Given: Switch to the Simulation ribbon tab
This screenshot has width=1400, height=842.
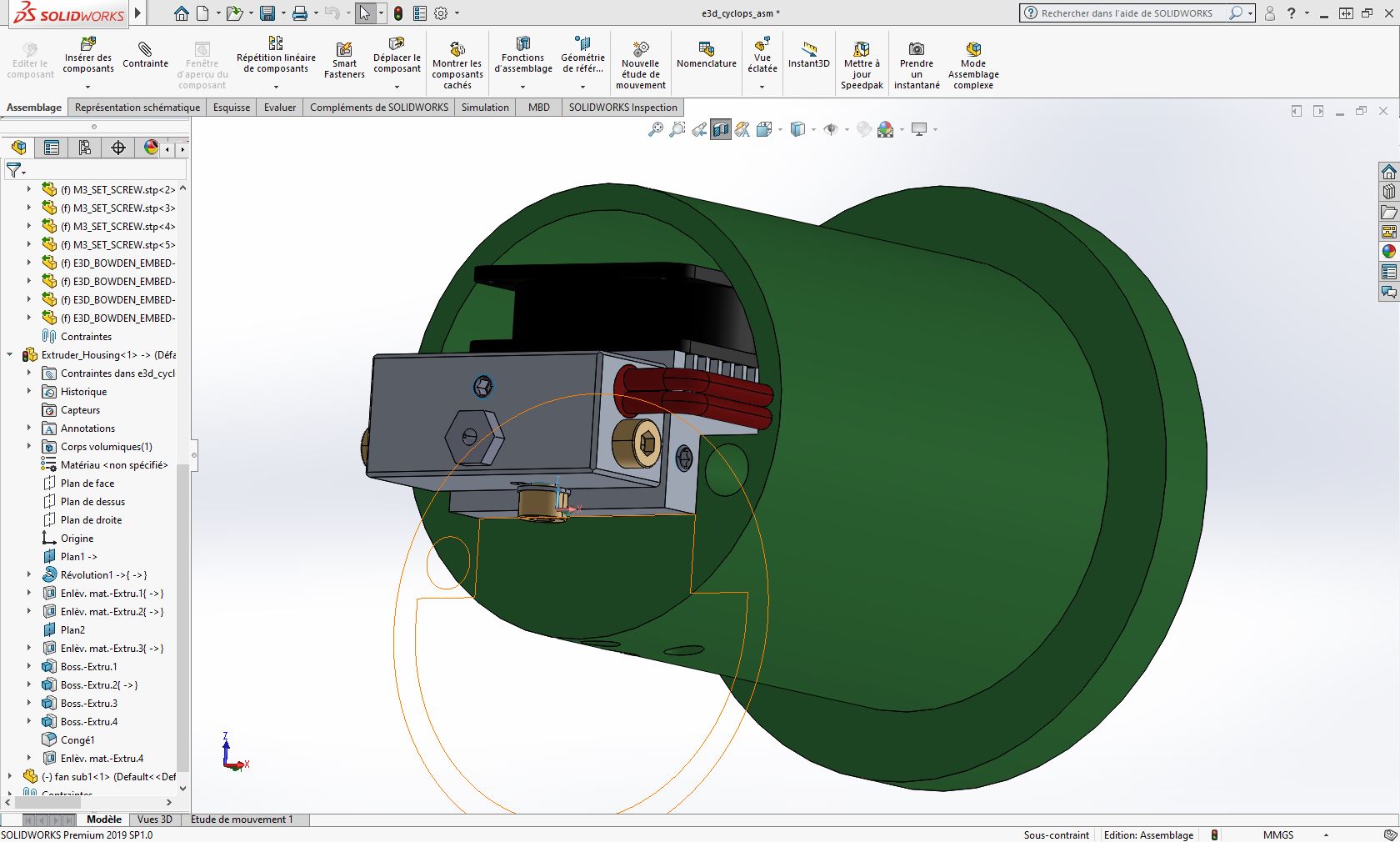Looking at the screenshot, I should point(485,108).
